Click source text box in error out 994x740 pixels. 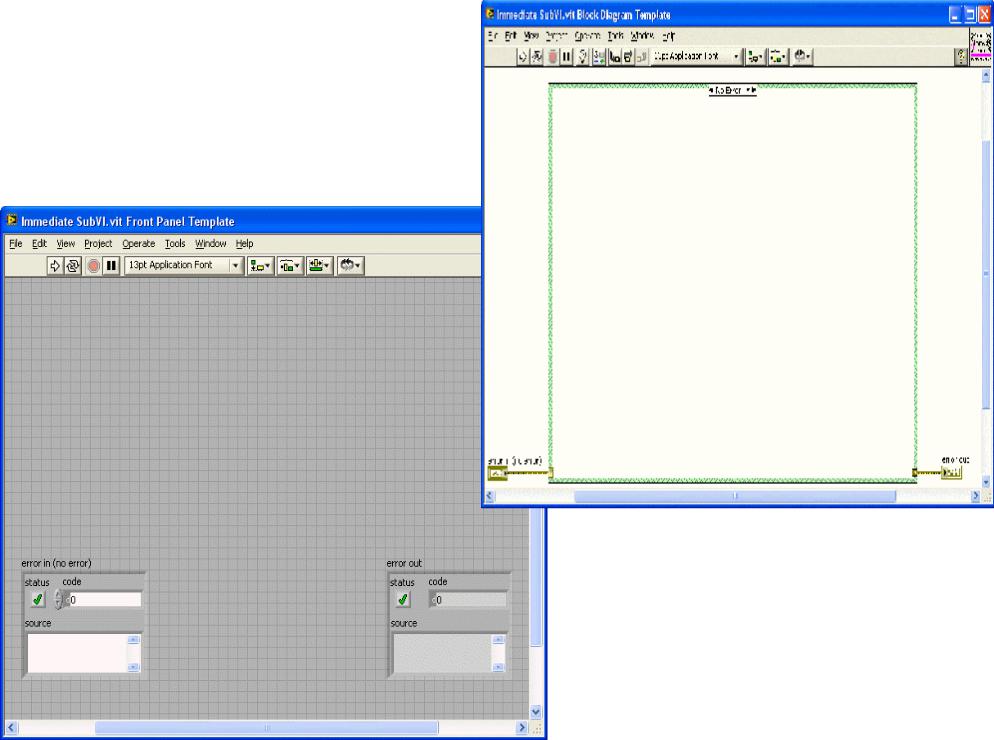click(442, 653)
